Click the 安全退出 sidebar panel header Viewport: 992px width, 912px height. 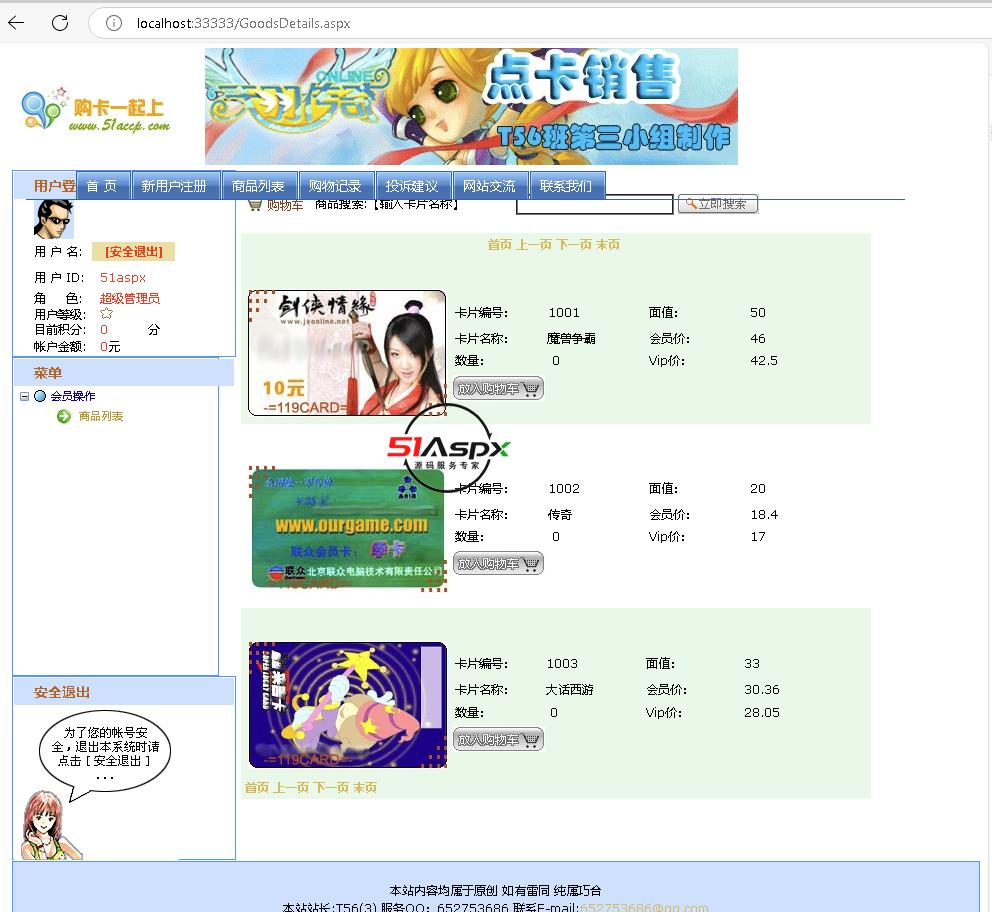[x=124, y=692]
